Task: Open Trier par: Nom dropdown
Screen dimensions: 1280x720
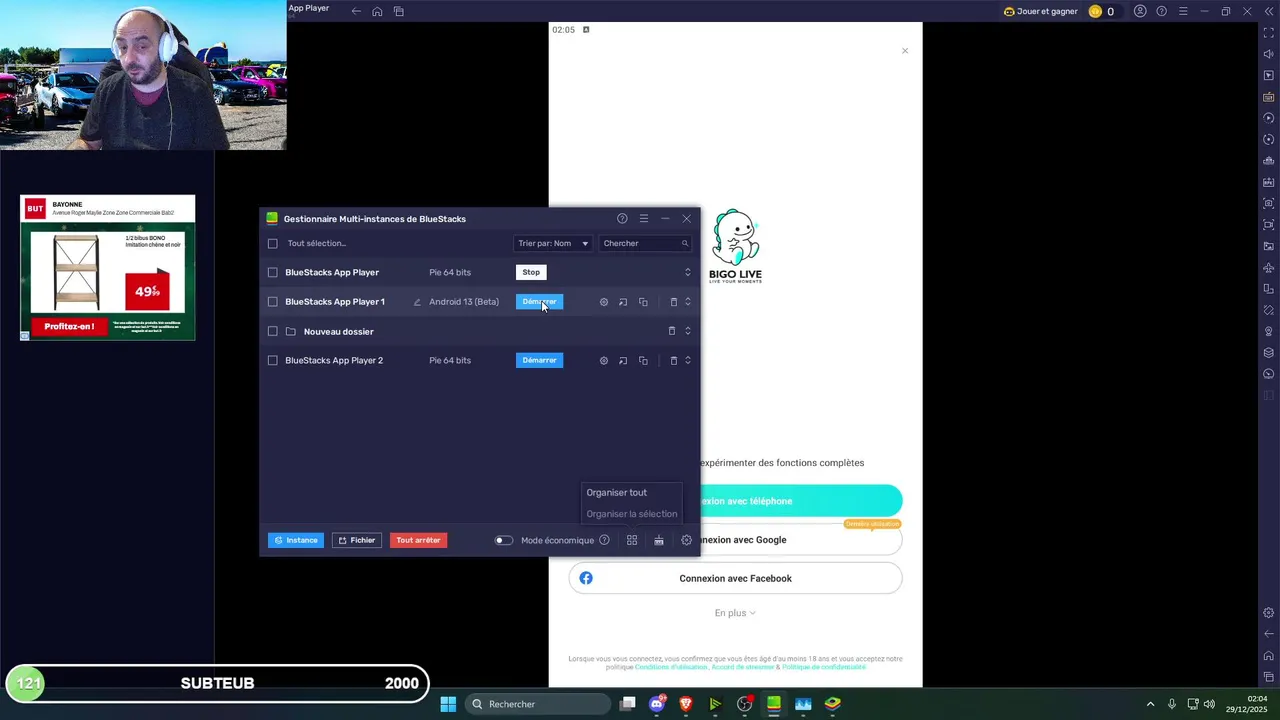Action: click(553, 243)
